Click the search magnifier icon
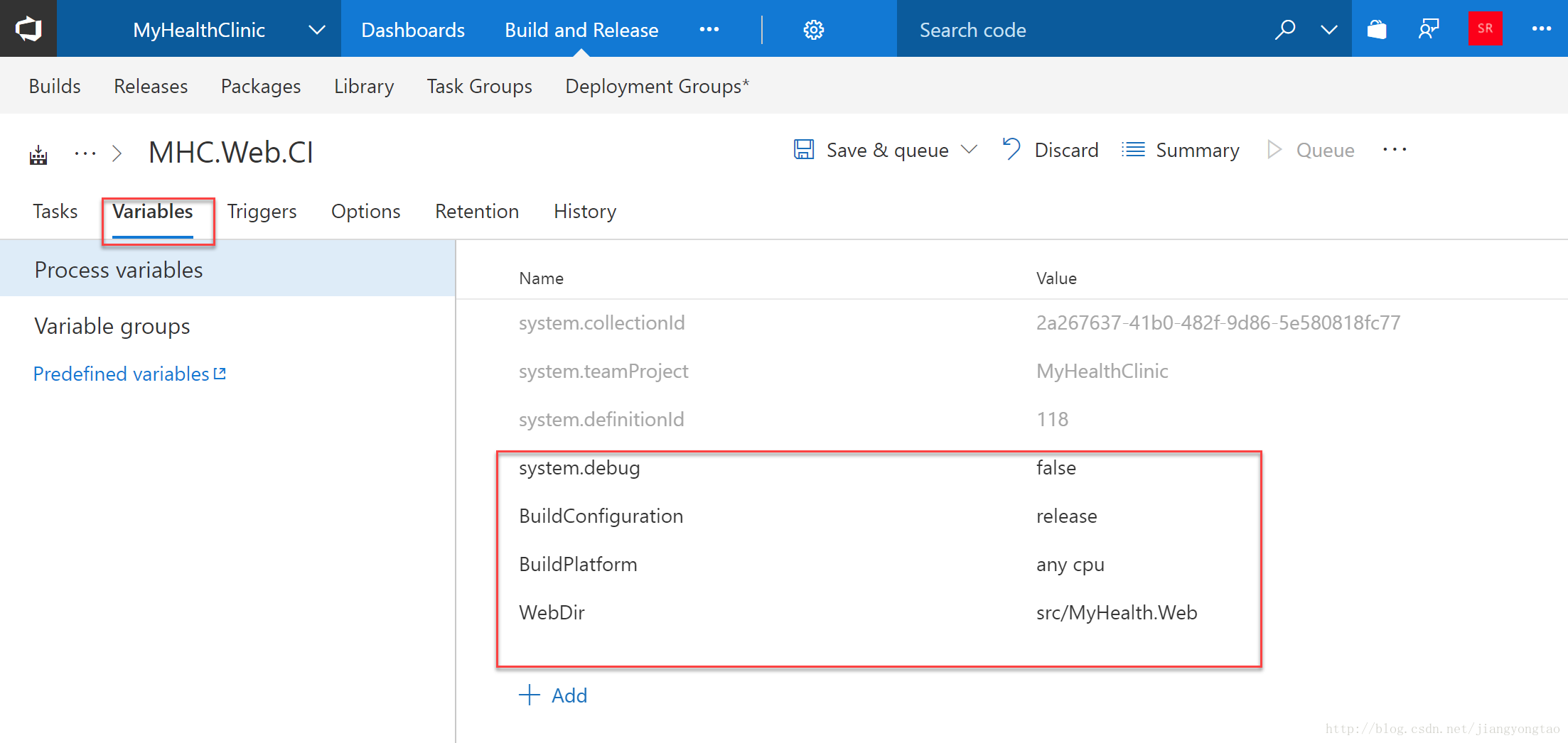Screen dimensions: 1568x743 (1284, 30)
